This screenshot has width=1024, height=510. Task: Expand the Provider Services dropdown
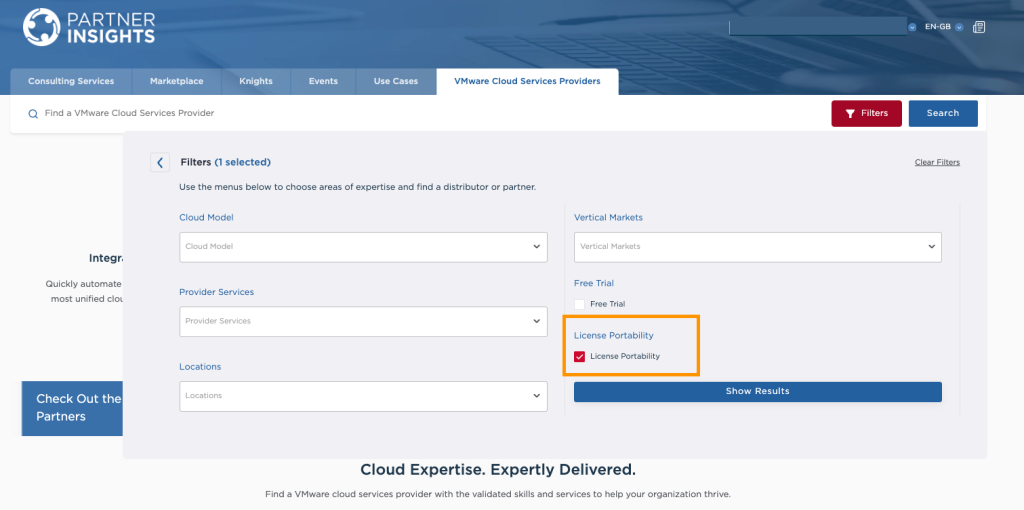click(x=363, y=321)
